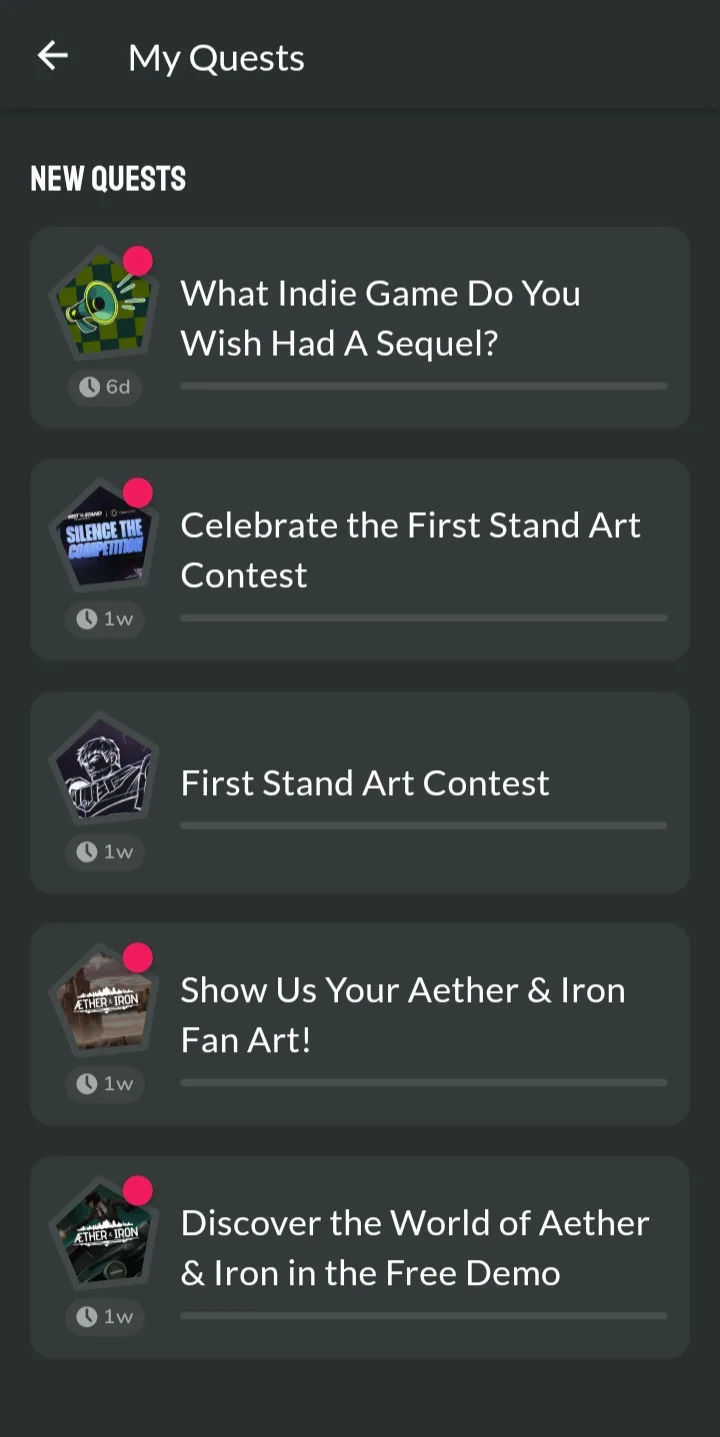Open "Discover the World of Aether & Iron" quest
This screenshot has height=1437, width=720.
(x=414, y=1247)
